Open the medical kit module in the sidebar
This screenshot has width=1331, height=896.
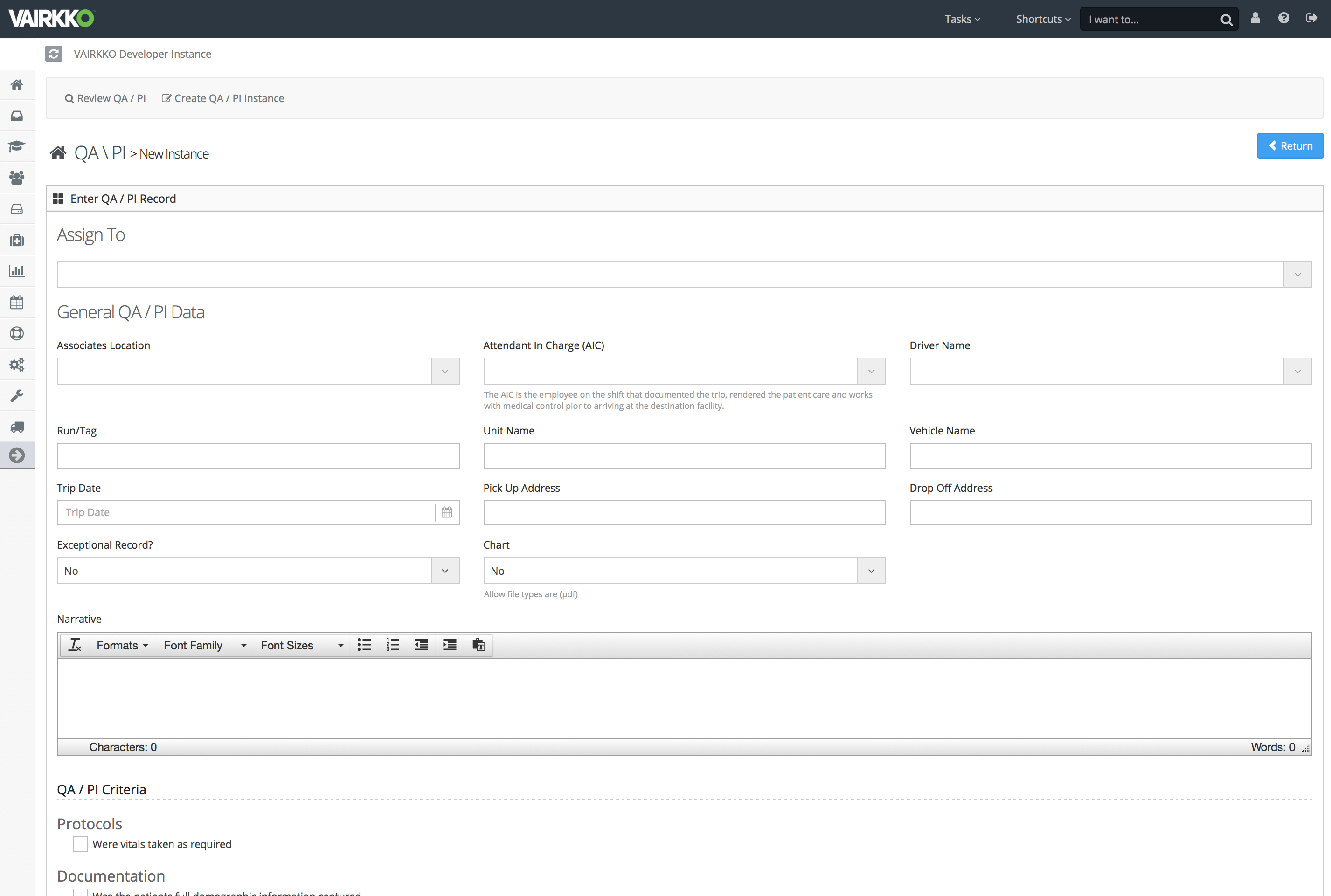pos(17,240)
